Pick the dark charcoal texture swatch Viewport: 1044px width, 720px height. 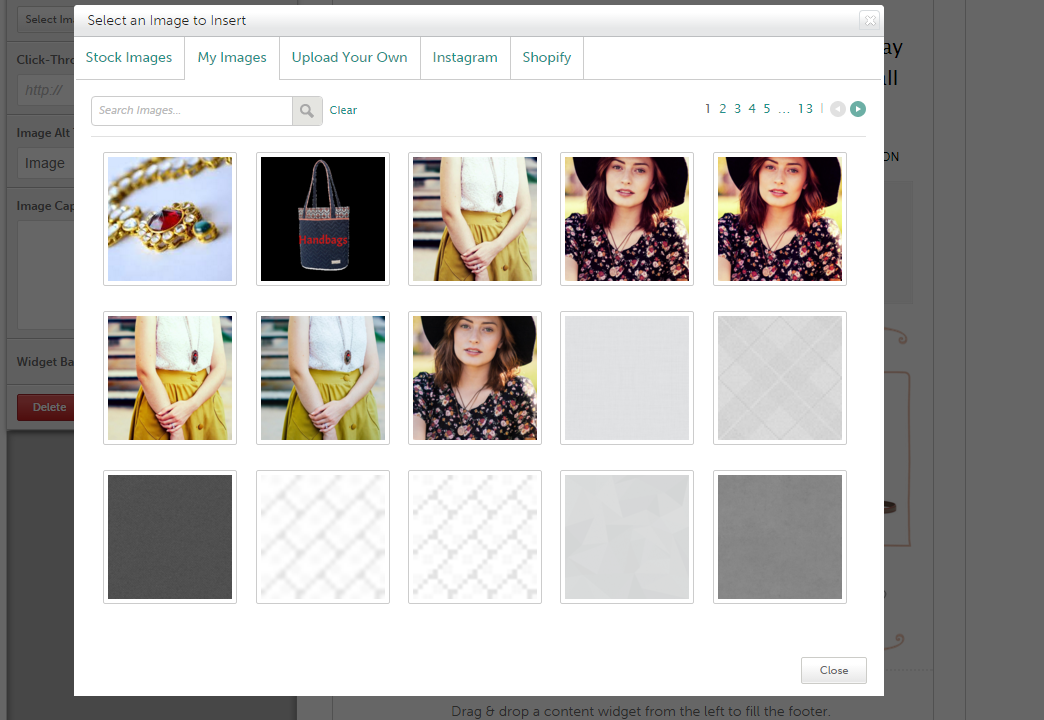170,537
